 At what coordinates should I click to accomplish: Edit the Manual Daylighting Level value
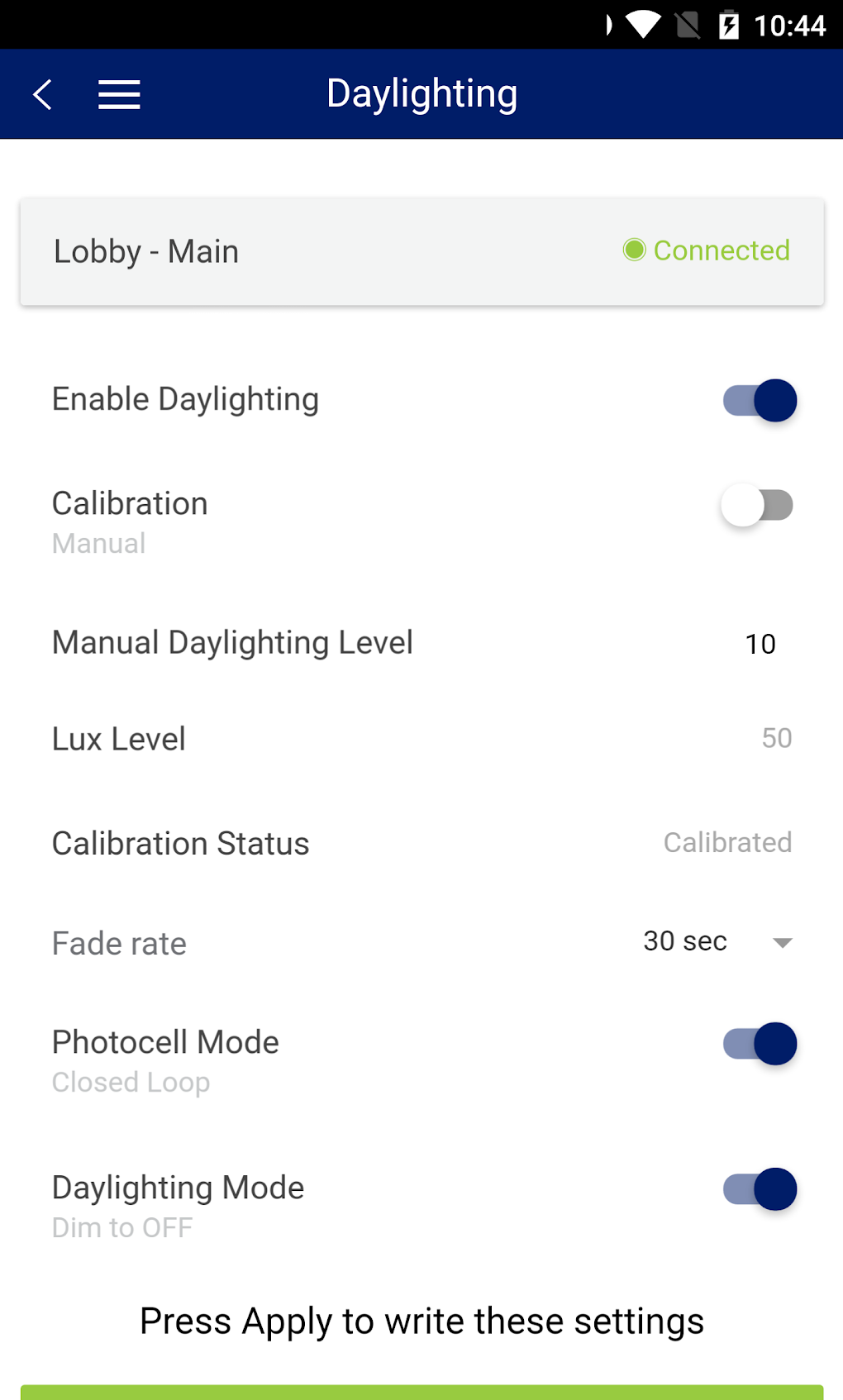pos(760,644)
